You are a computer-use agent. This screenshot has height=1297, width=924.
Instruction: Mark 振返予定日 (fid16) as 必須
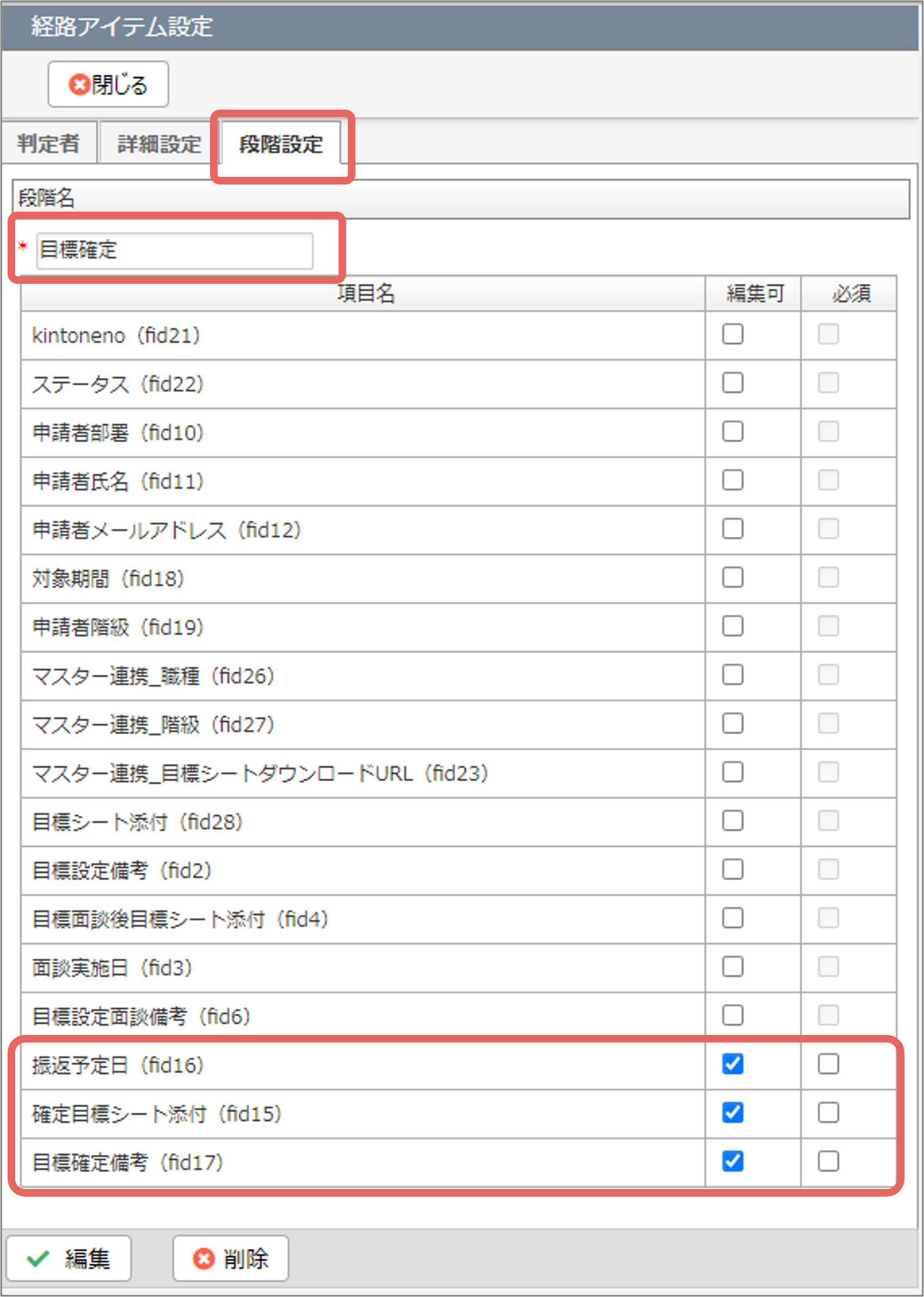[828, 1064]
